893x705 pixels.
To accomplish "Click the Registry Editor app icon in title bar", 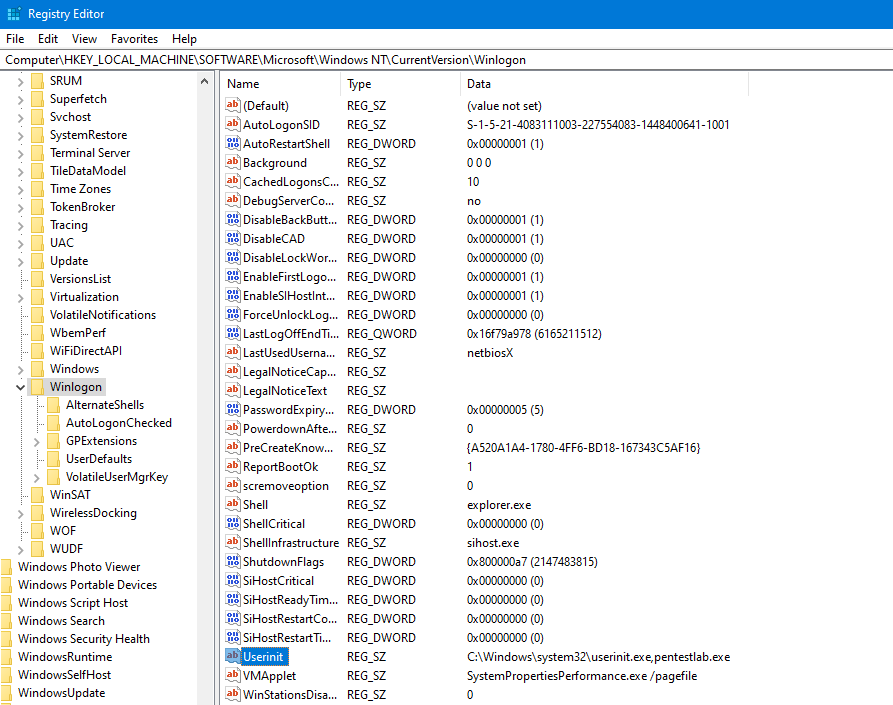I will 13,14.
